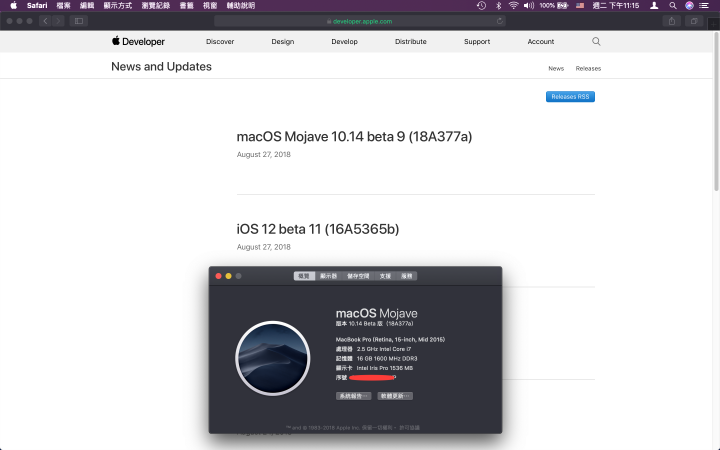Open the Discover navigation link
Screen dimensions: 720x450
[x=220, y=41]
